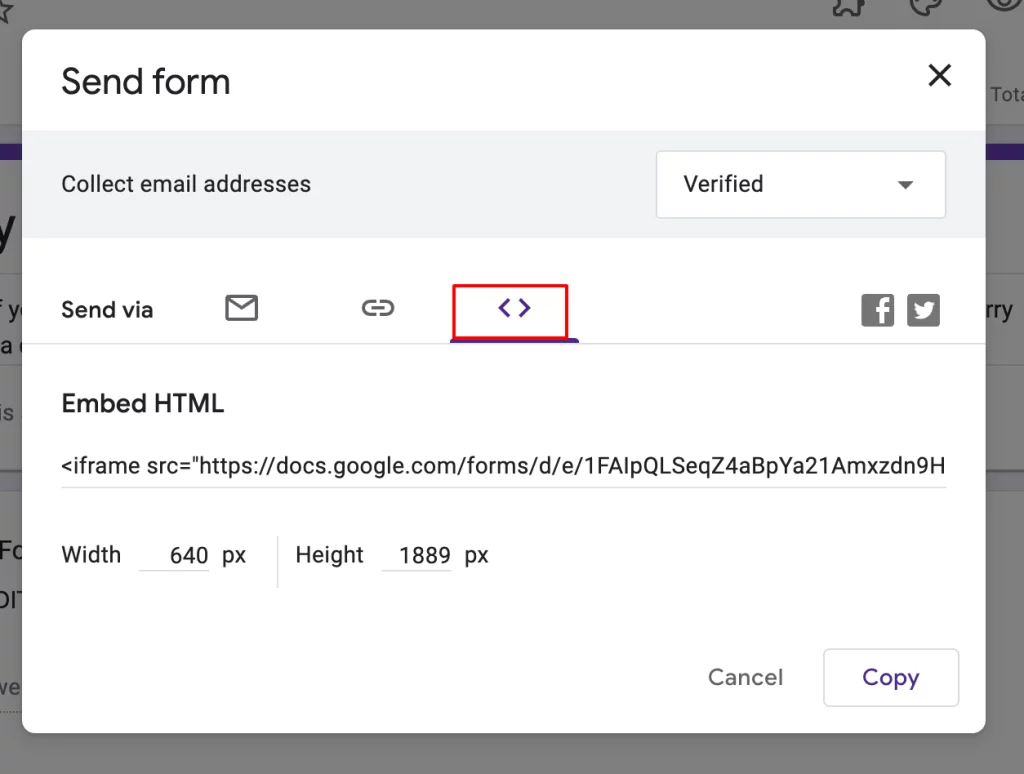
Task: Click the Width field showing 640
Action: tap(175, 555)
